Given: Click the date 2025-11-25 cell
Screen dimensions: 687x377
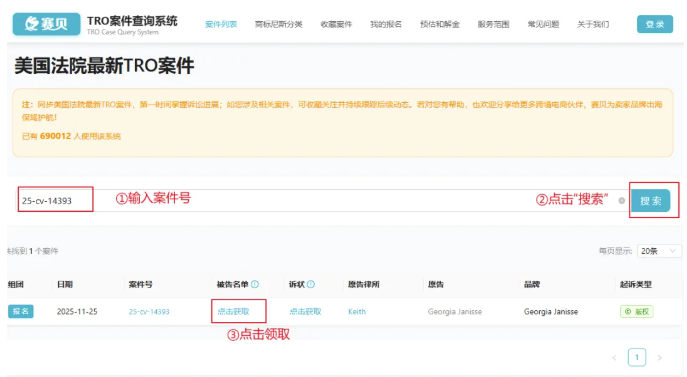Looking at the screenshot, I should (x=77, y=312).
